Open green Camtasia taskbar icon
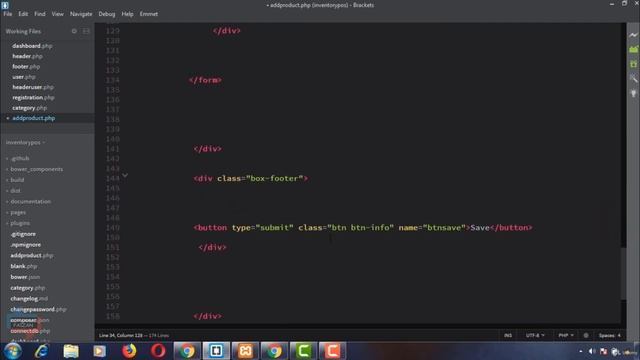The image size is (640, 360). [x=303, y=351]
